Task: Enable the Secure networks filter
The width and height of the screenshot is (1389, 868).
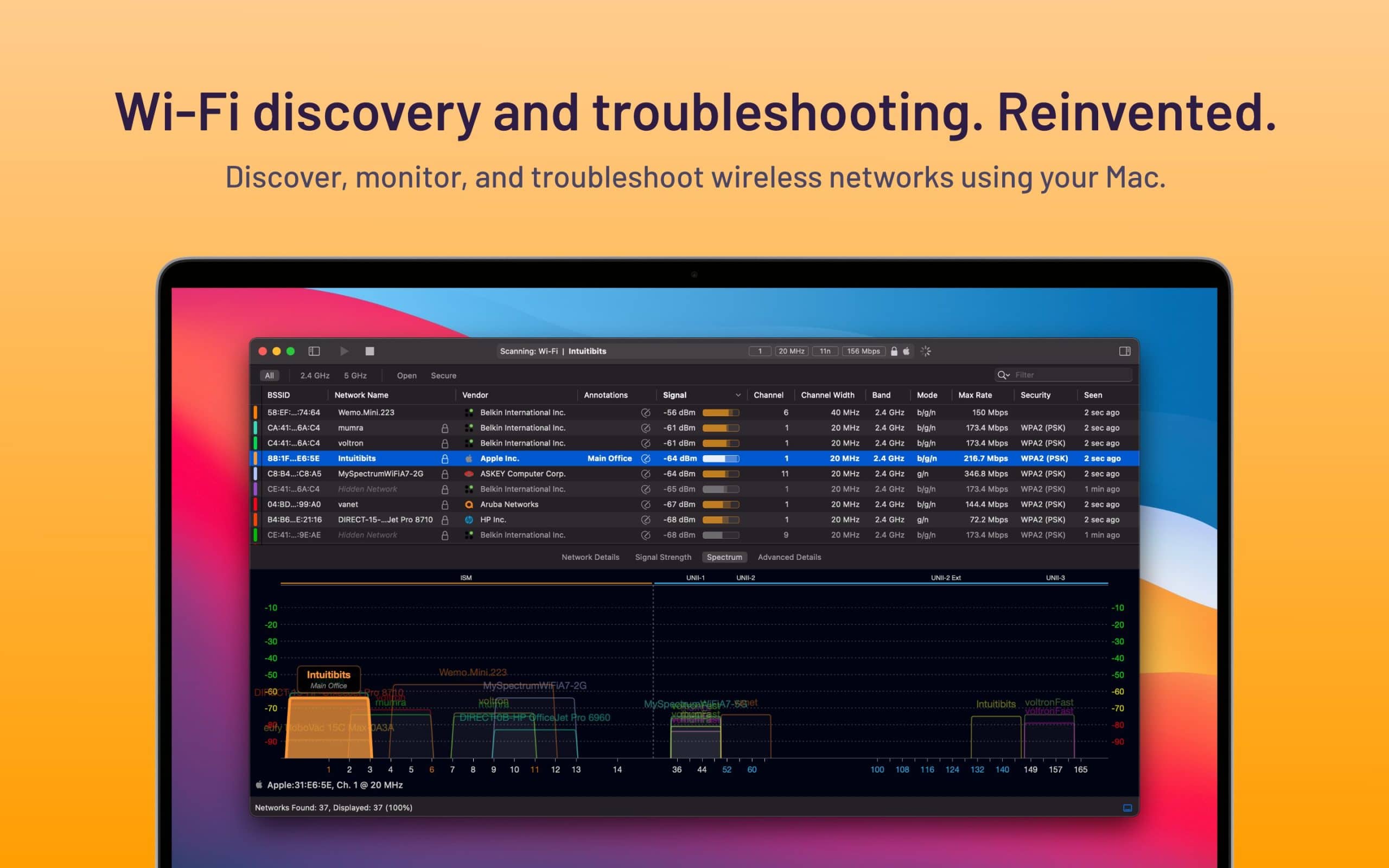Action: pos(443,375)
